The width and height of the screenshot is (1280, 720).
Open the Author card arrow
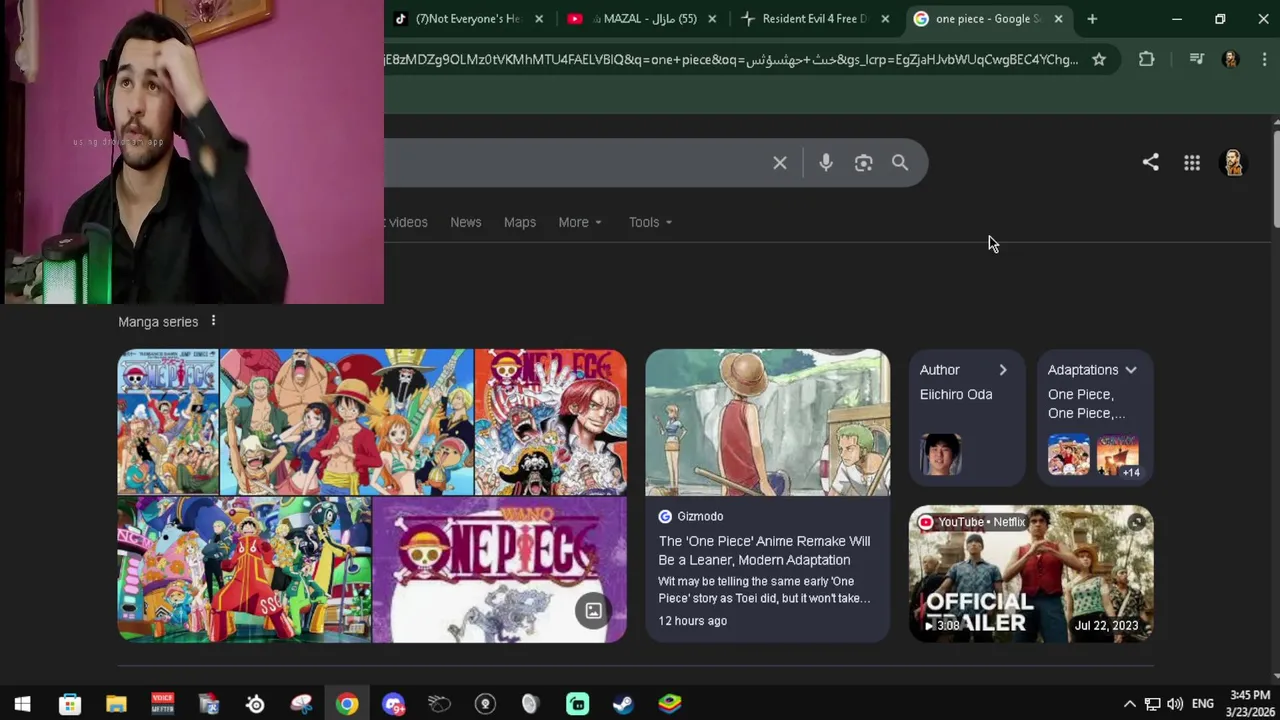1003,370
